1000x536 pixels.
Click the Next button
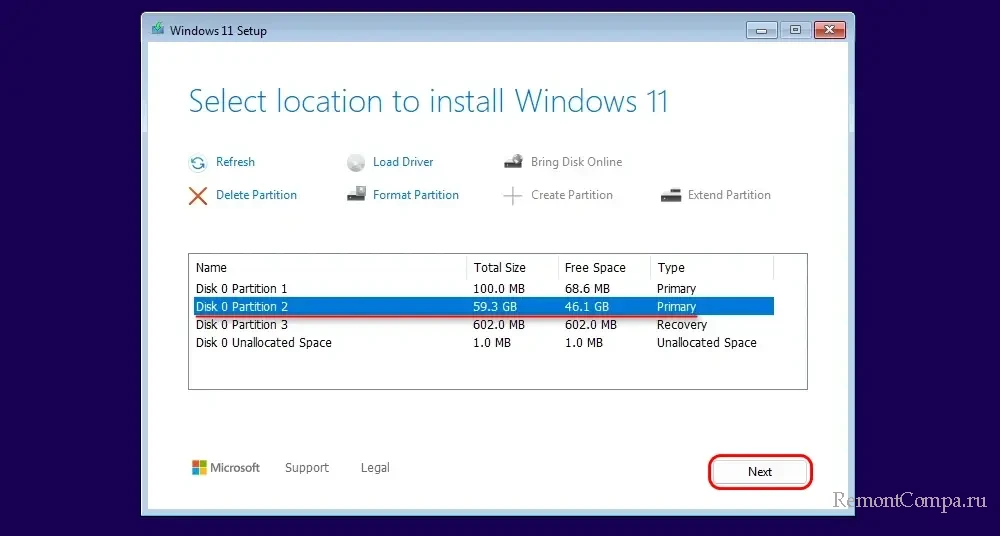click(760, 472)
